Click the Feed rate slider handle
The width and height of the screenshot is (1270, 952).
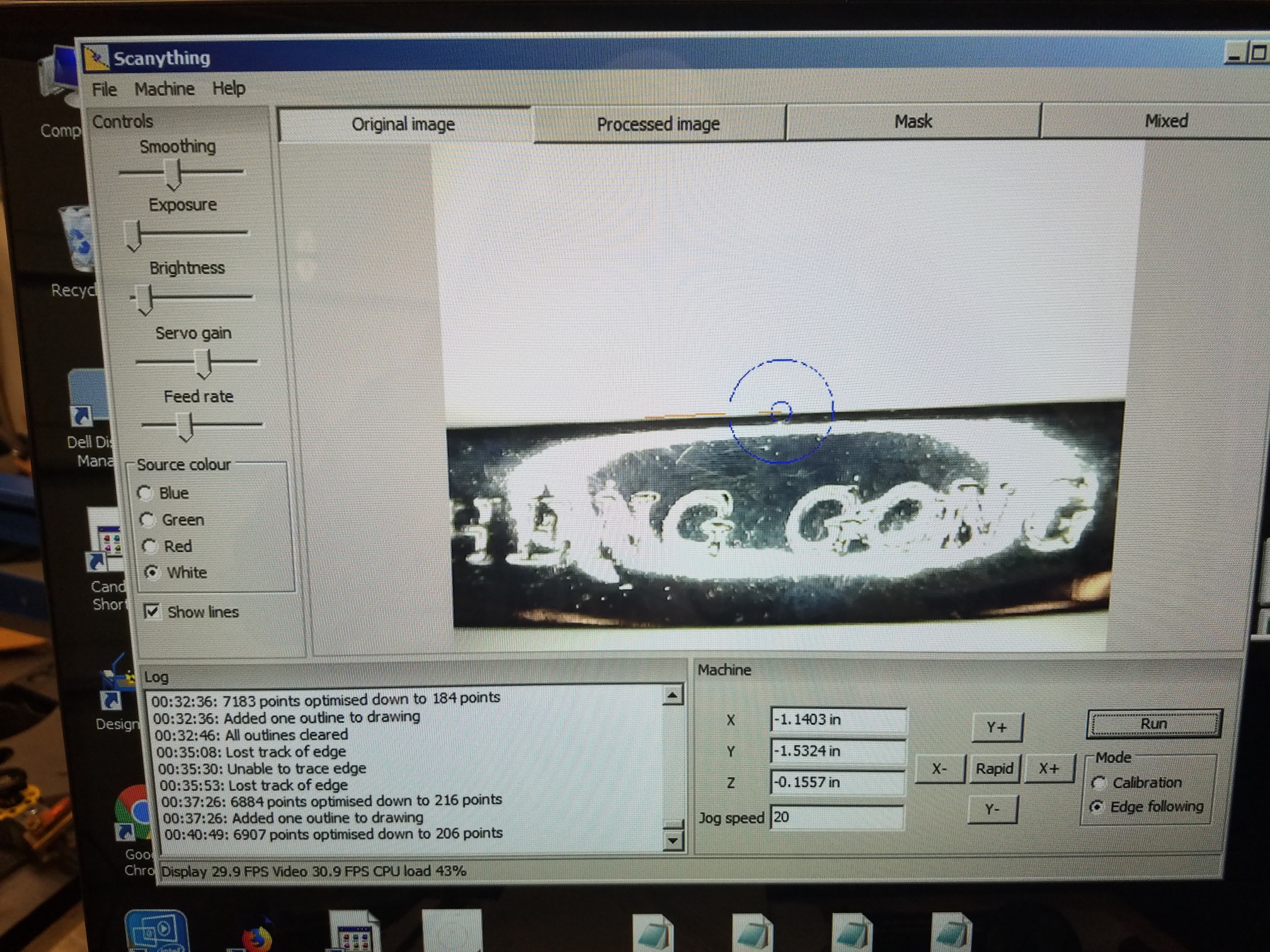click(x=185, y=428)
